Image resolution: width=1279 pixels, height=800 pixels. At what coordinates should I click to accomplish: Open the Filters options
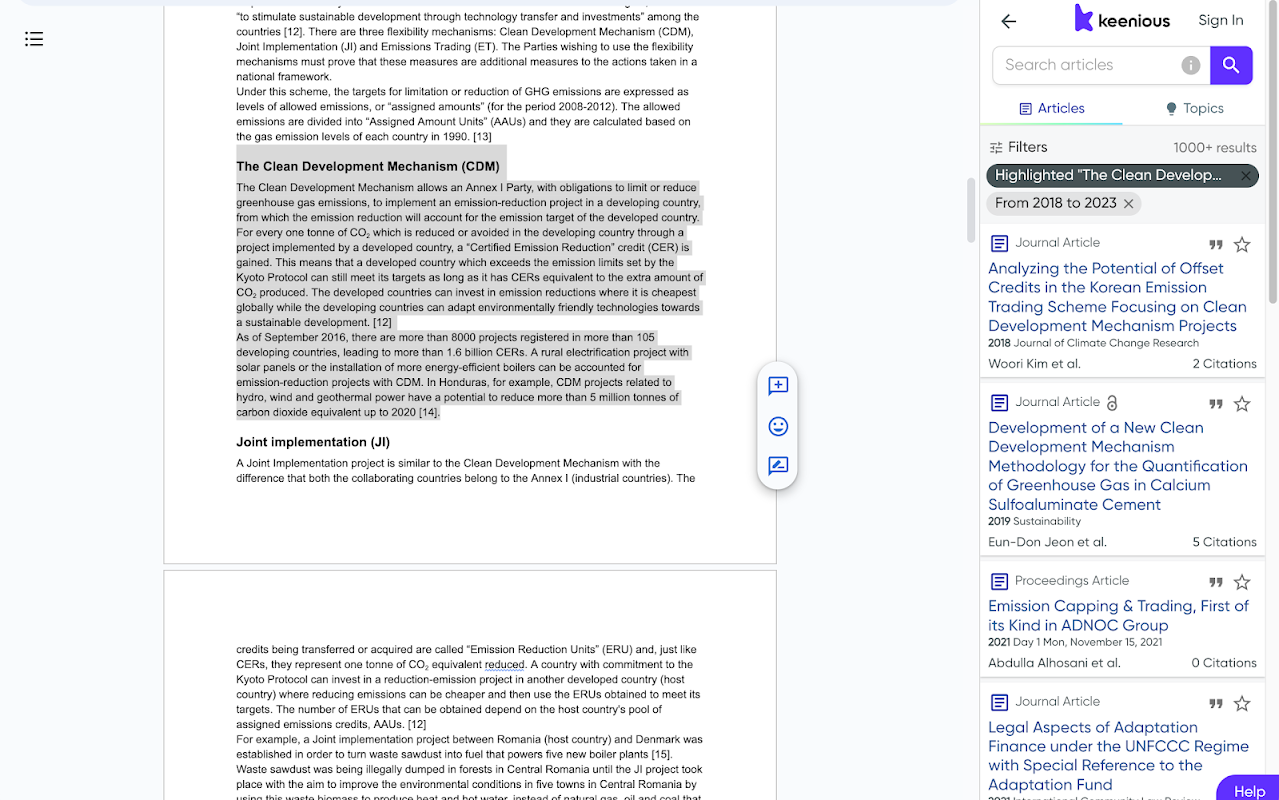tap(1018, 147)
